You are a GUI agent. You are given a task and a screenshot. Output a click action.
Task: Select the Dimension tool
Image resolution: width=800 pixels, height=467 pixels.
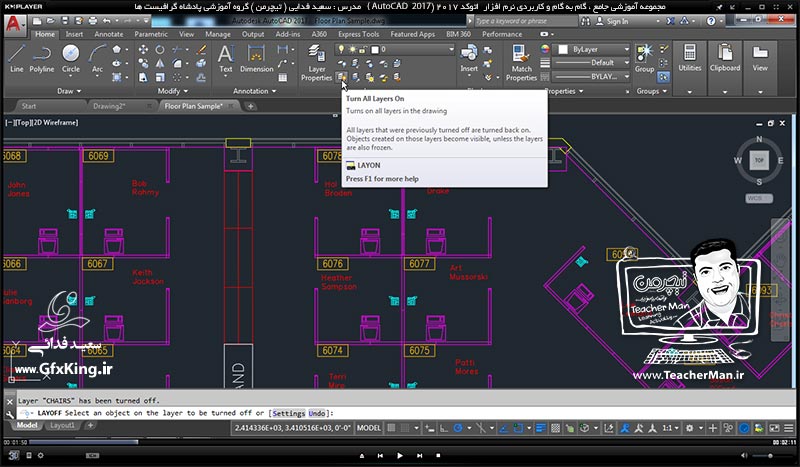pos(256,59)
